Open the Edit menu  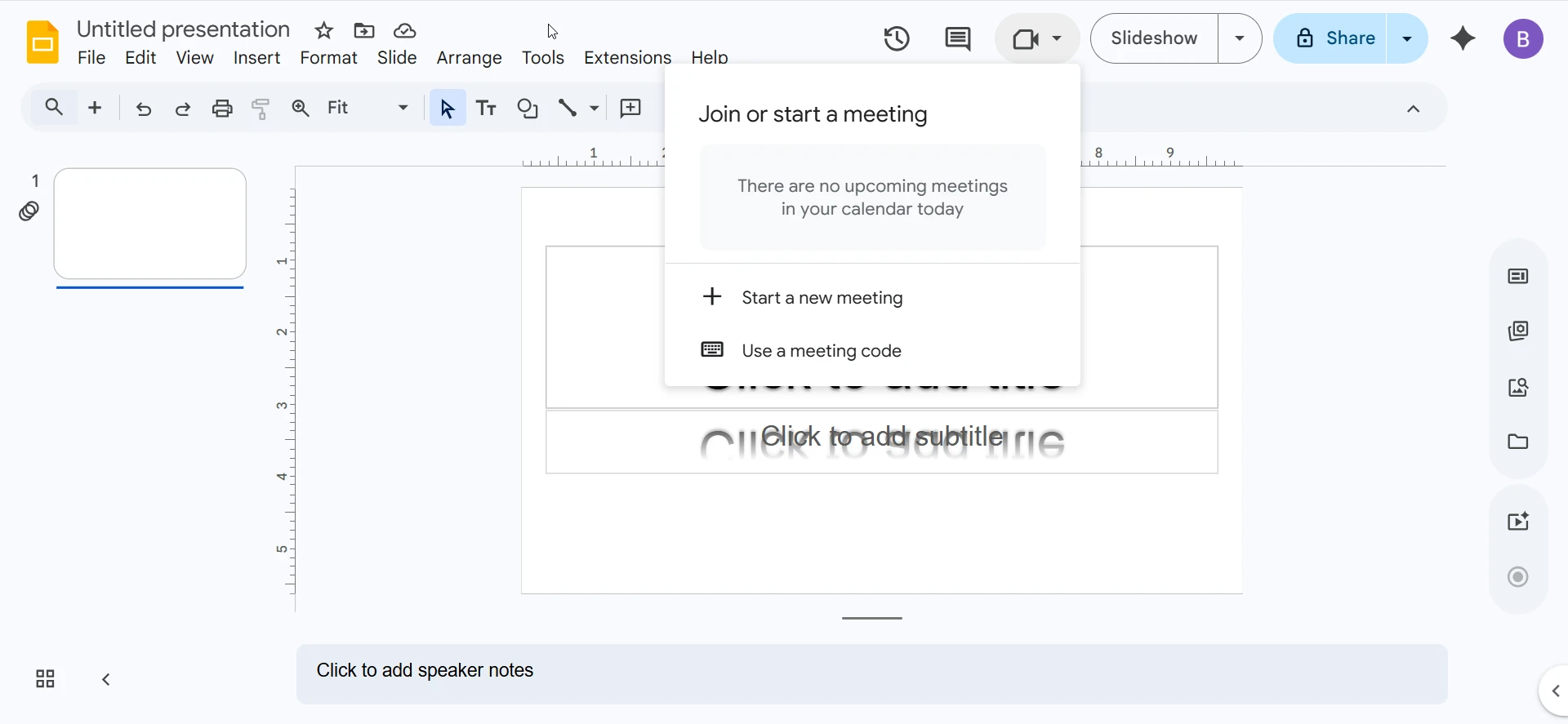click(x=140, y=58)
